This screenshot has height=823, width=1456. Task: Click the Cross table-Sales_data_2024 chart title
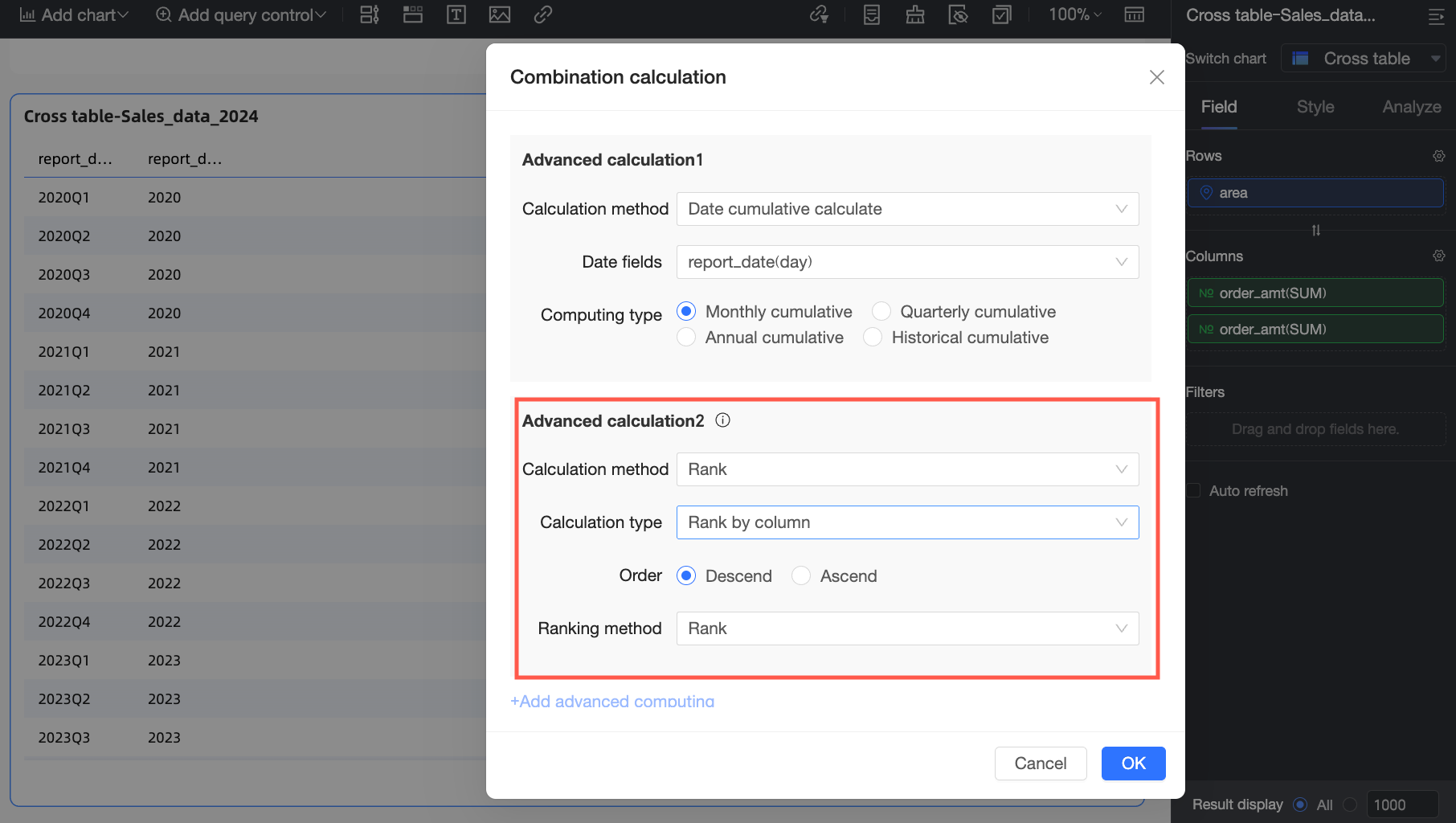[x=141, y=116]
